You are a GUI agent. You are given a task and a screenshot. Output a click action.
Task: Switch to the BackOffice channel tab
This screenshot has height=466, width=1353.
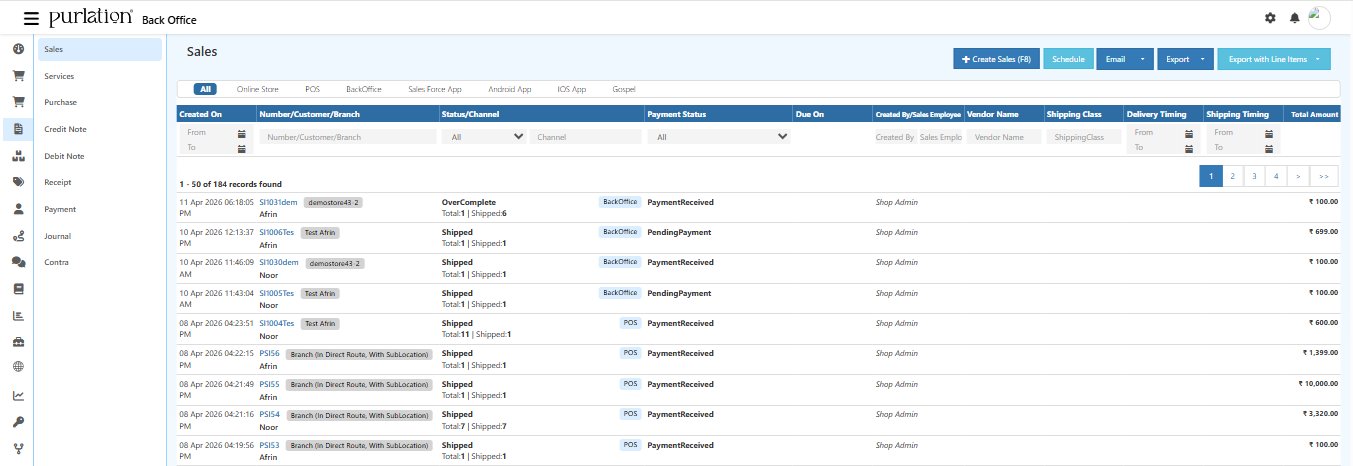364,89
